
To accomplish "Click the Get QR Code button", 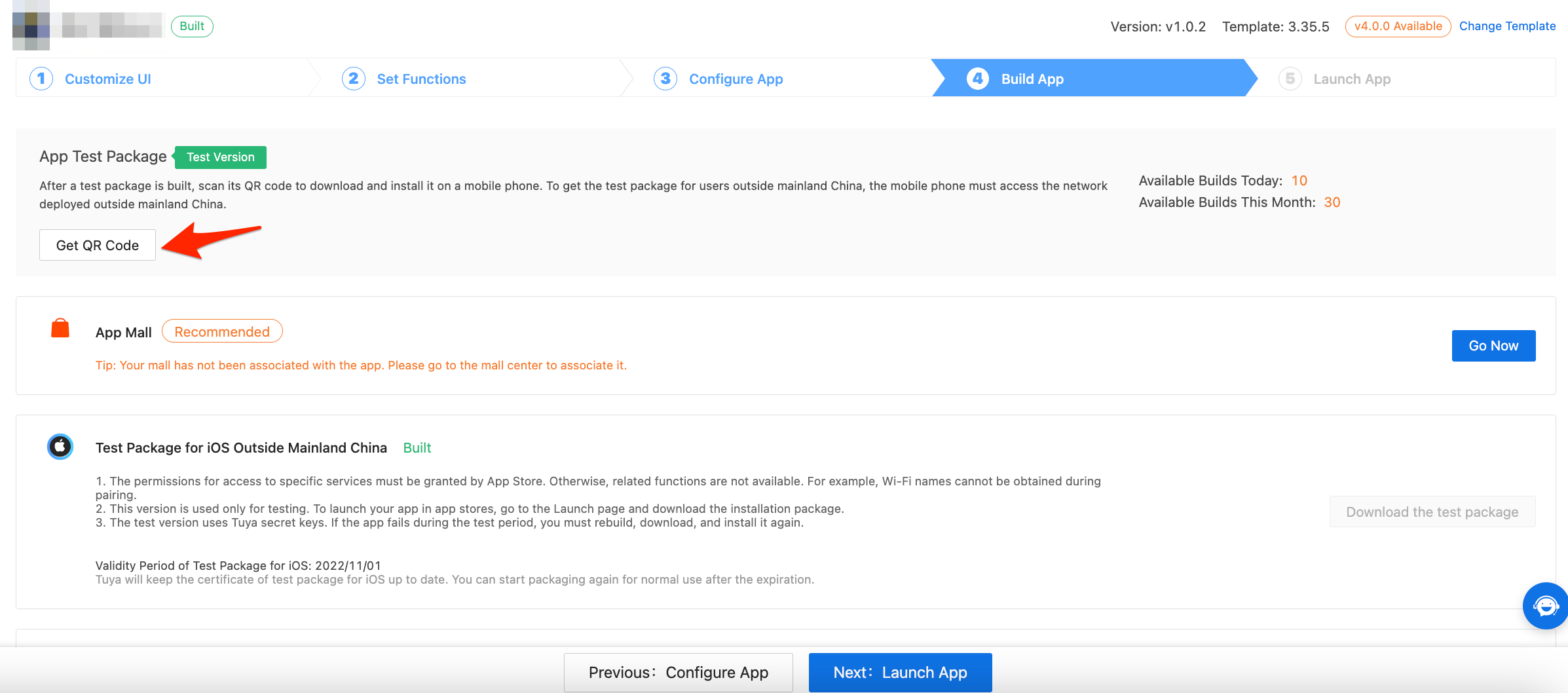I will pos(97,244).
